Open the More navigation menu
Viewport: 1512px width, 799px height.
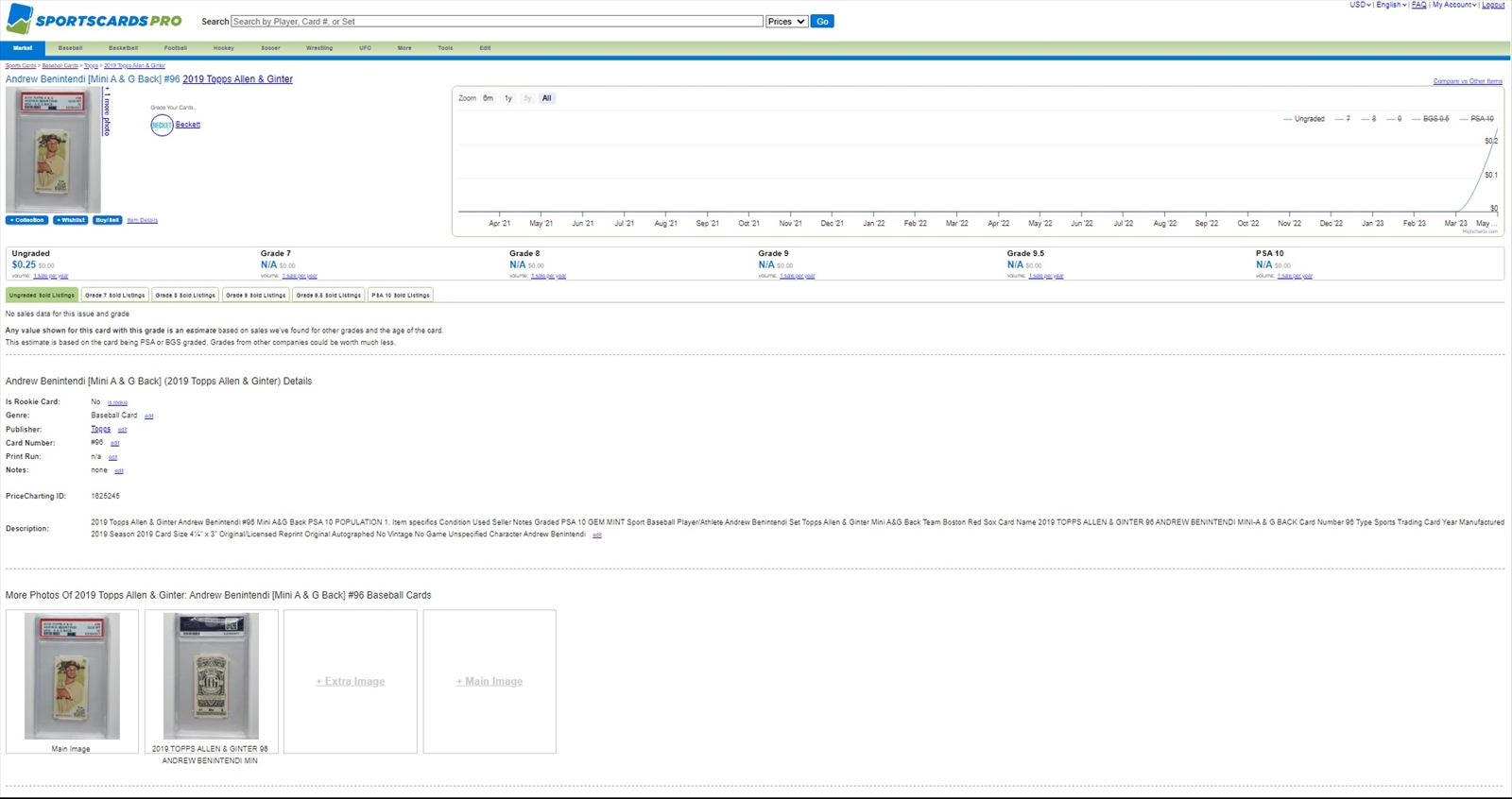[x=404, y=48]
